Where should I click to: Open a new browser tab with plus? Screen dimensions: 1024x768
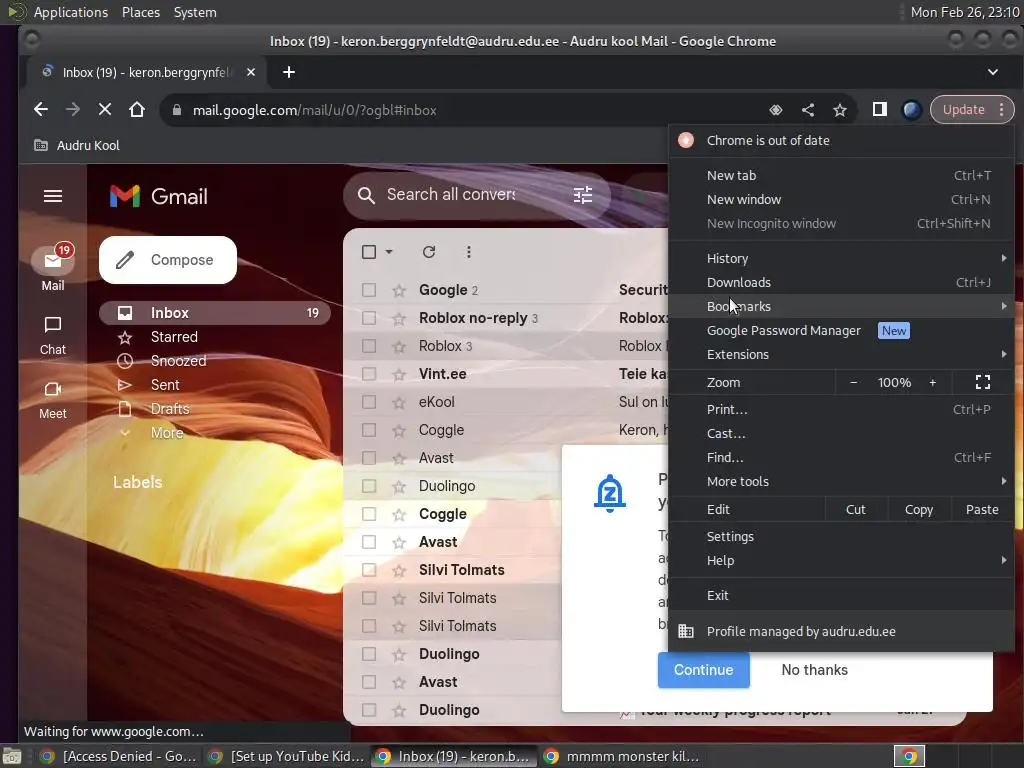pos(289,72)
